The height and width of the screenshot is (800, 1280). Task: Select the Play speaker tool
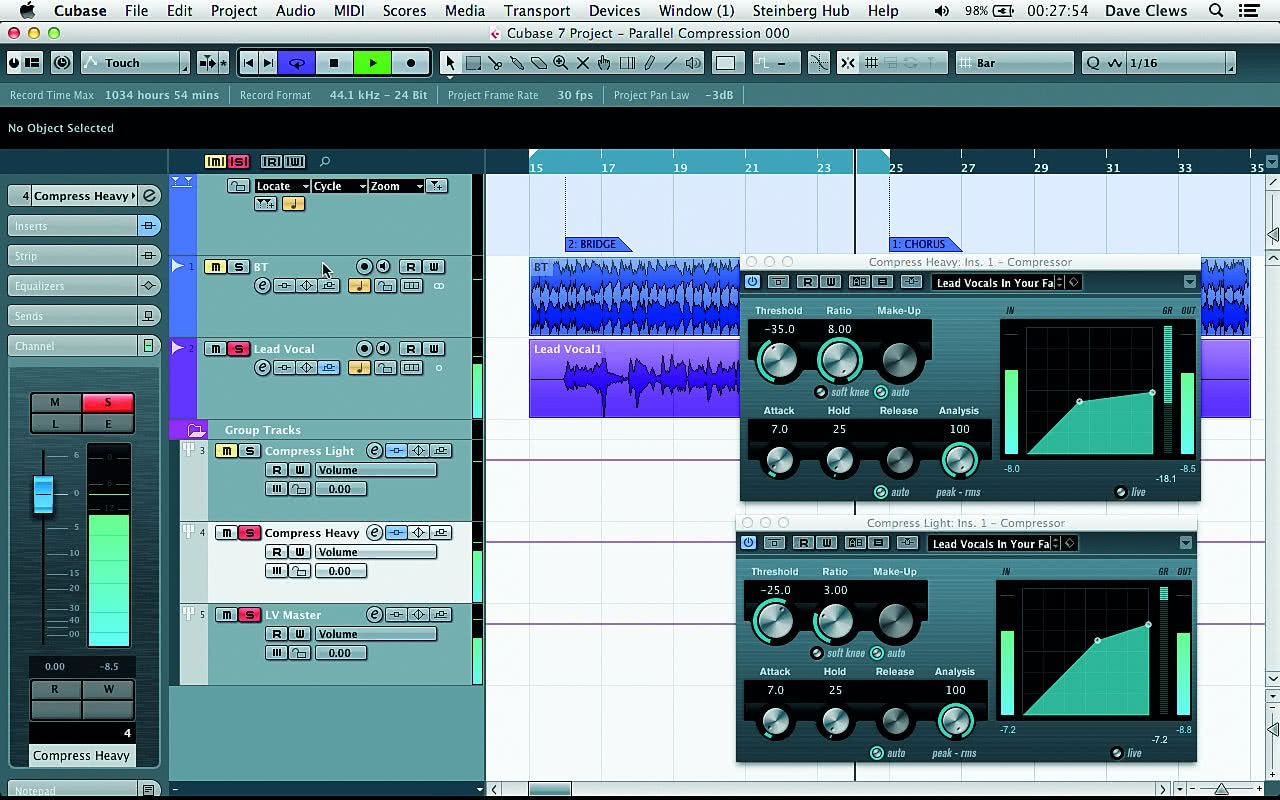[x=693, y=63]
